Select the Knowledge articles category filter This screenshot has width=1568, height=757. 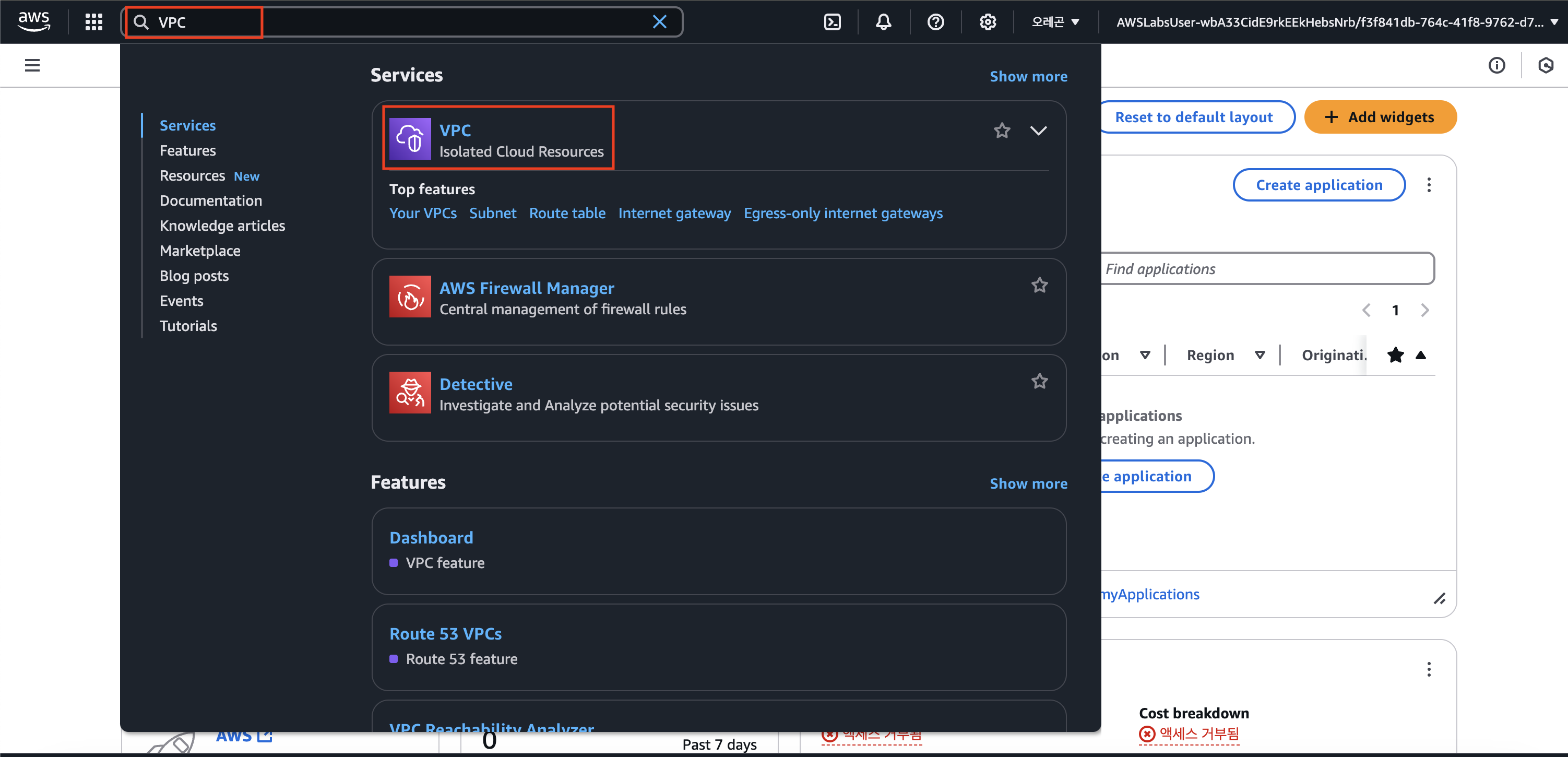pos(222,226)
